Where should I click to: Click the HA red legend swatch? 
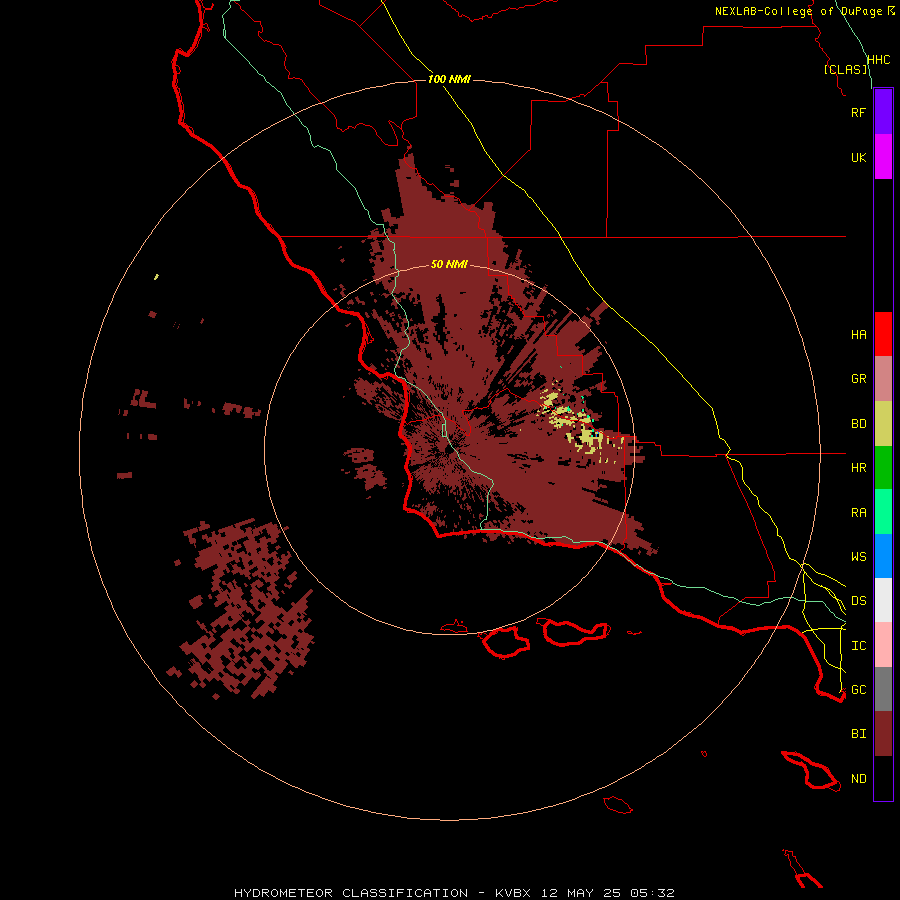[x=883, y=334]
